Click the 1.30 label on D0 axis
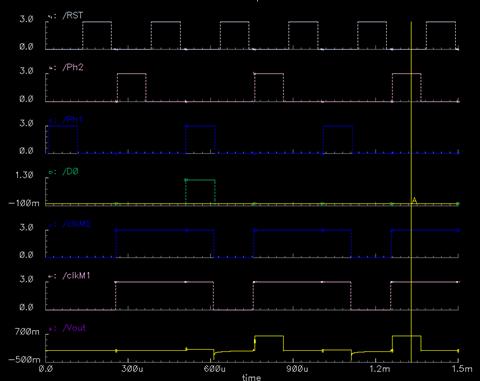480x381 pixels. click(x=24, y=175)
